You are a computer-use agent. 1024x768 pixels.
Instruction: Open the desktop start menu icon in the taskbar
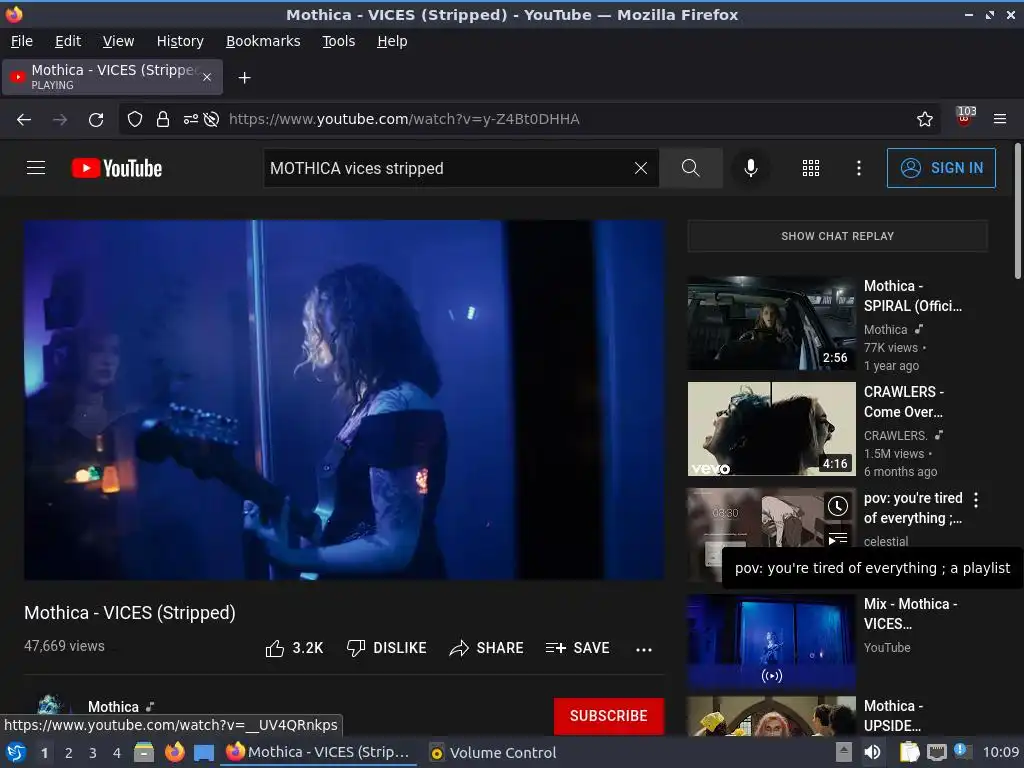coord(15,752)
